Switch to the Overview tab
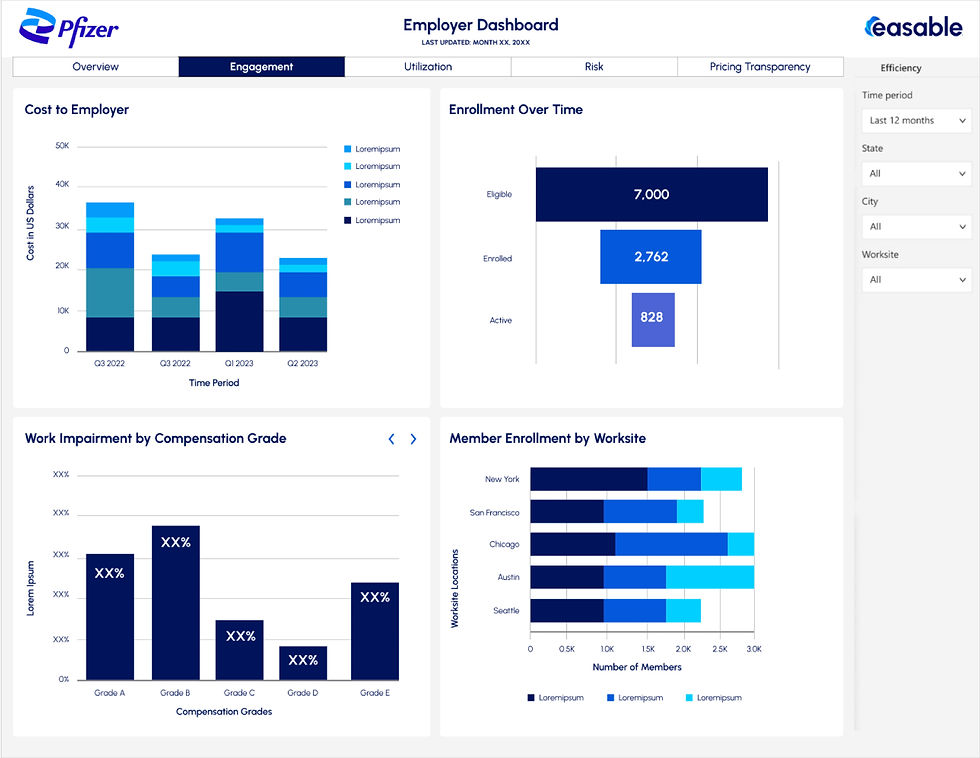The height and width of the screenshot is (758, 980). (x=95, y=66)
